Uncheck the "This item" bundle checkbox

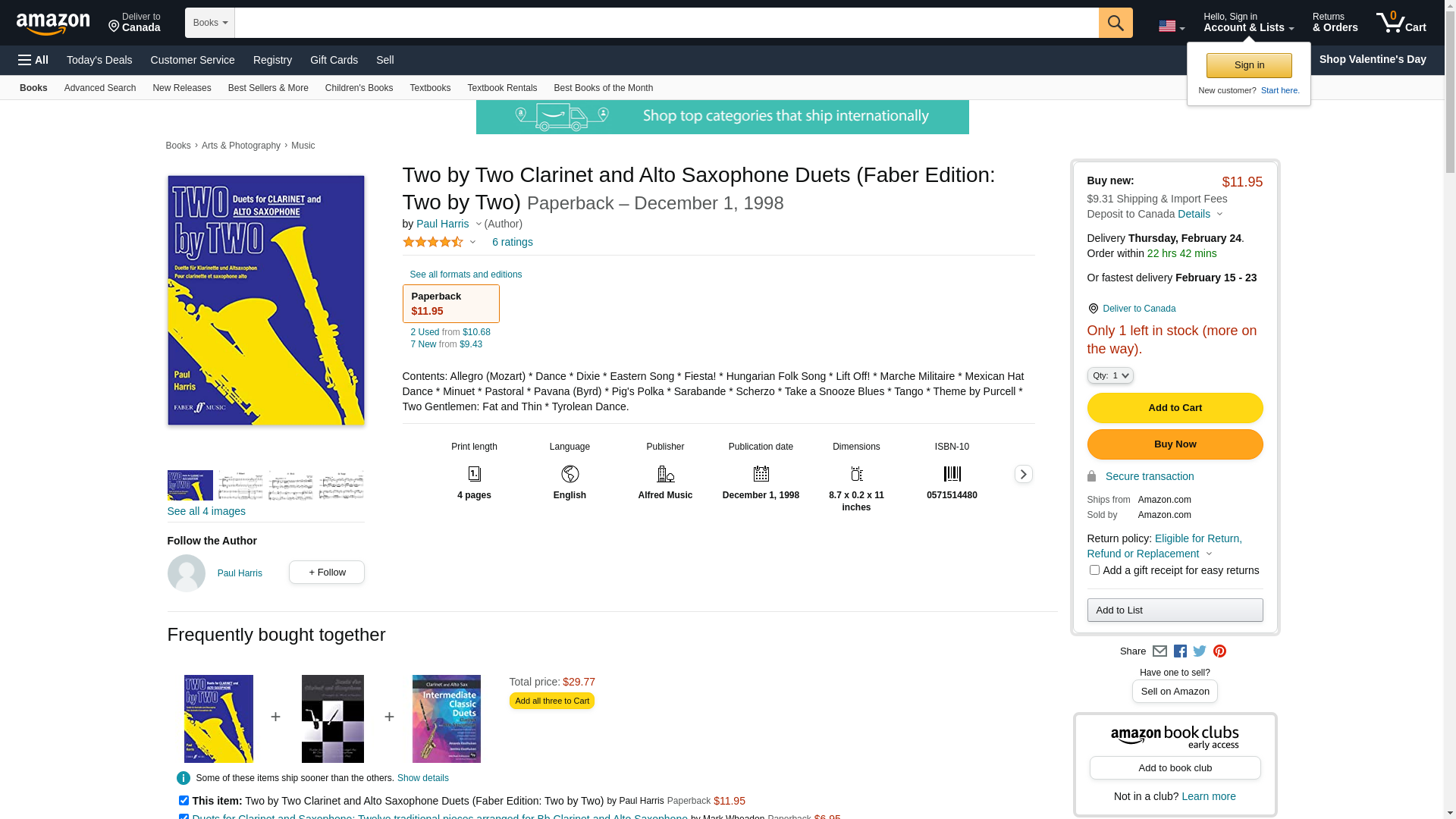[x=184, y=800]
